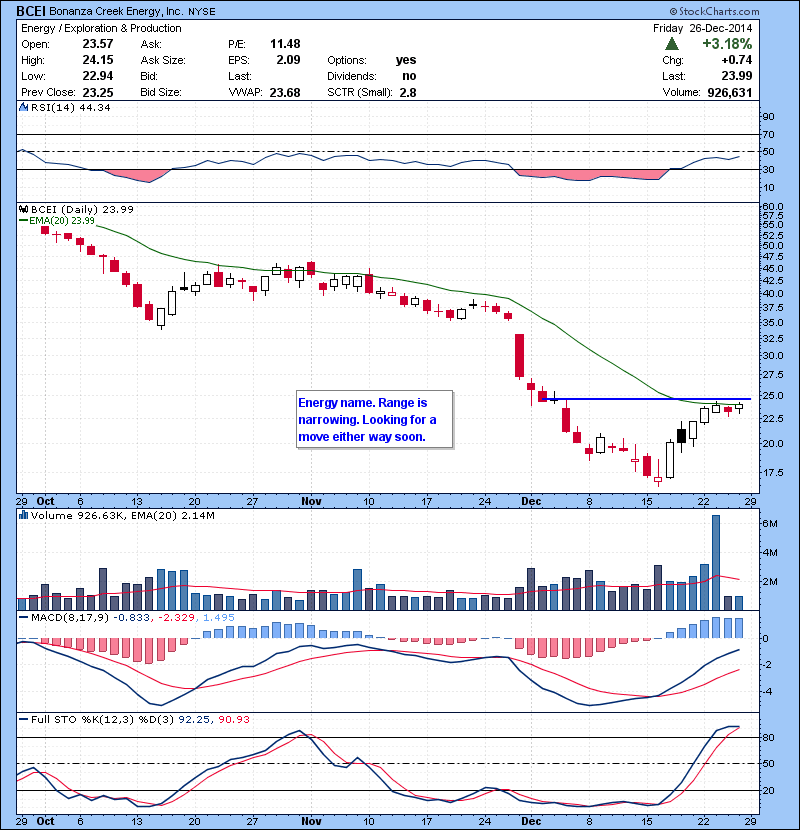Click the EMA(20) 23.99 legend text
The width and height of the screenshot is (800, 830).
coord(62,221)
